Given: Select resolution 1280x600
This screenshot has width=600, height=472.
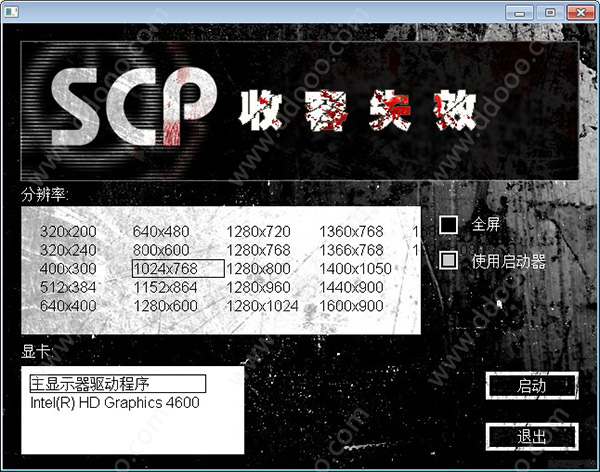Looking at the screenshot, I should 165,306.
